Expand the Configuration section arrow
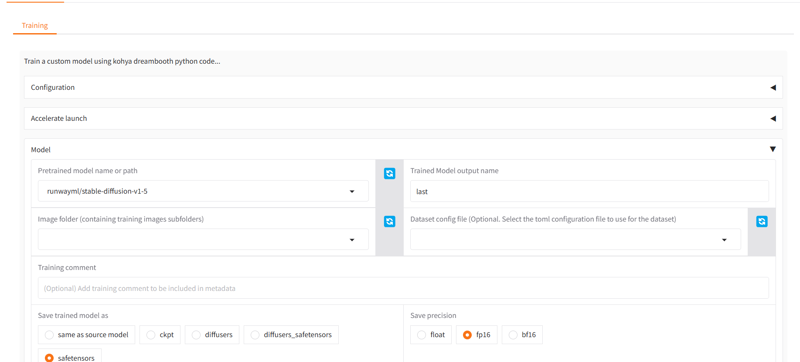 [x=772, y=88]
